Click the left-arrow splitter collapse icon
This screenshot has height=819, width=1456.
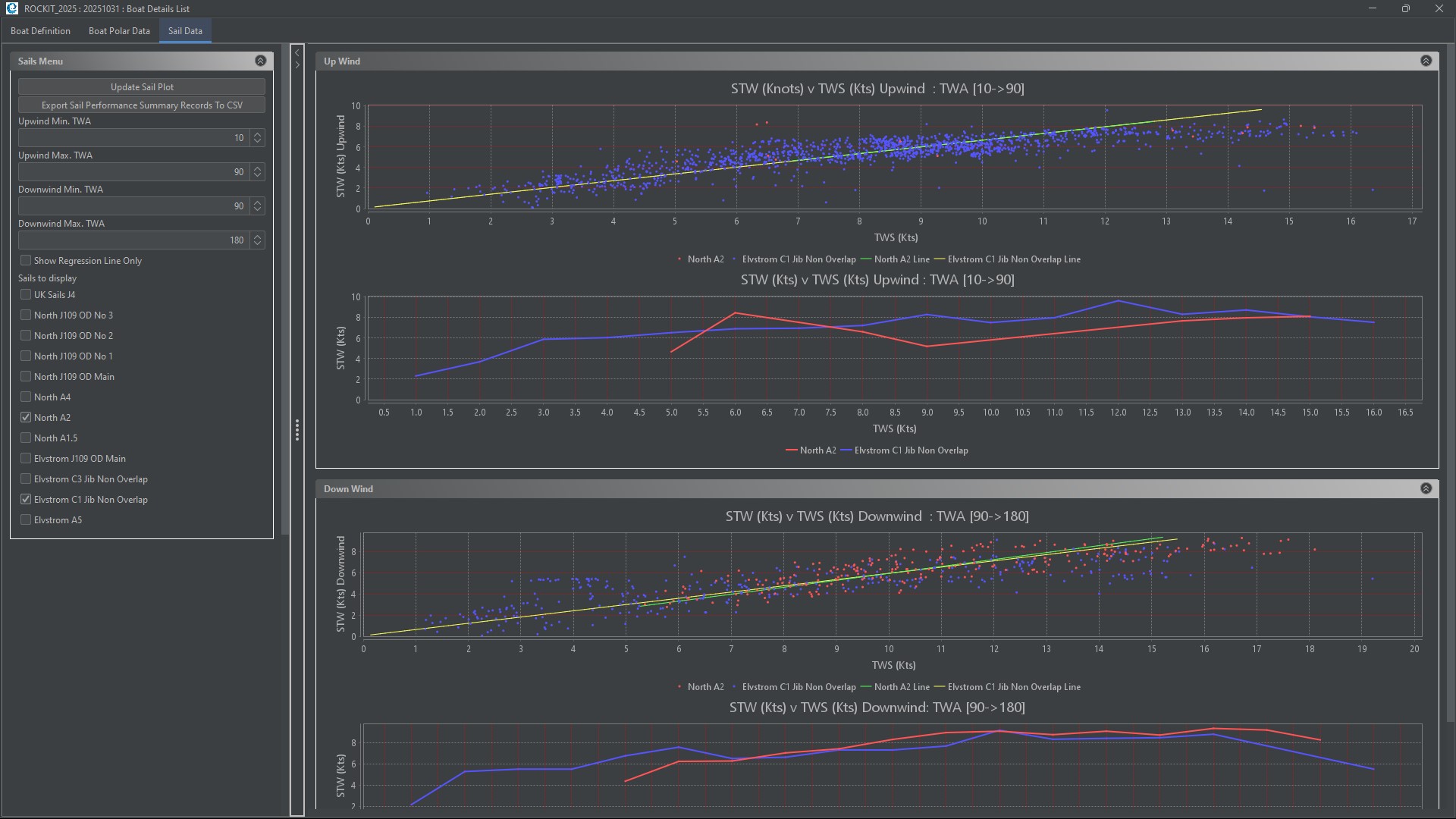pos(297,53)
